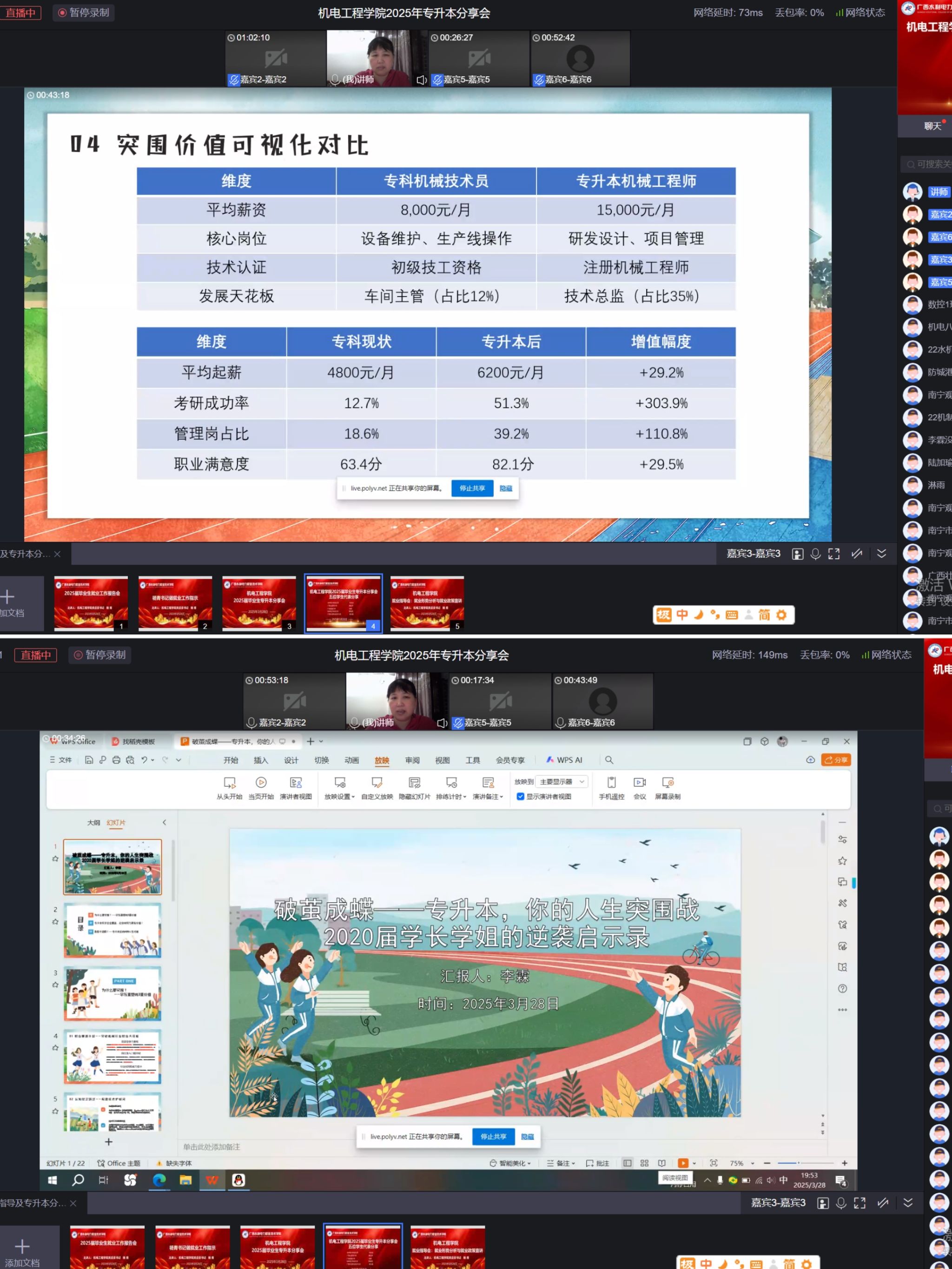Open QQ penguin in Windows taskbar
The height and width of the screenshot is (1269, 952).
(239, 1179)
